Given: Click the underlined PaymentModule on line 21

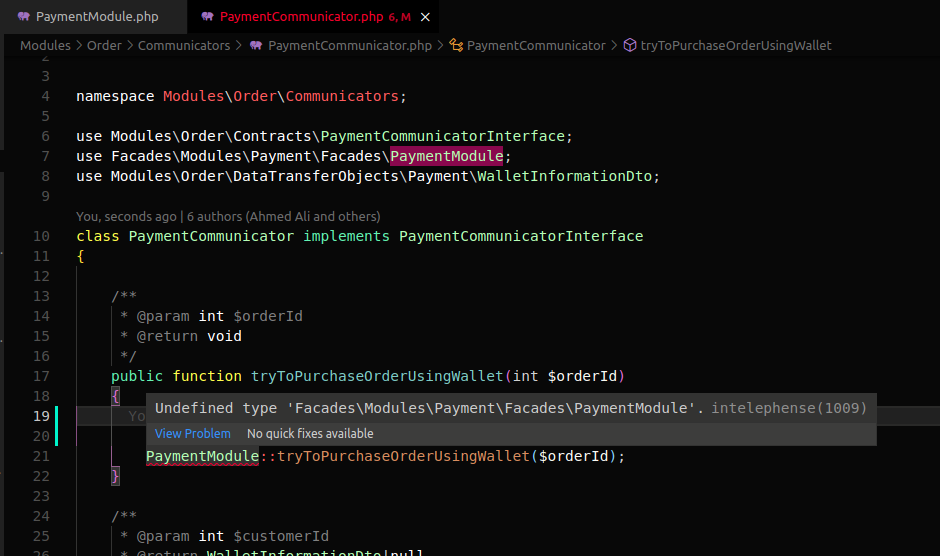Looking at the screenshot, I should click(203, 456).
